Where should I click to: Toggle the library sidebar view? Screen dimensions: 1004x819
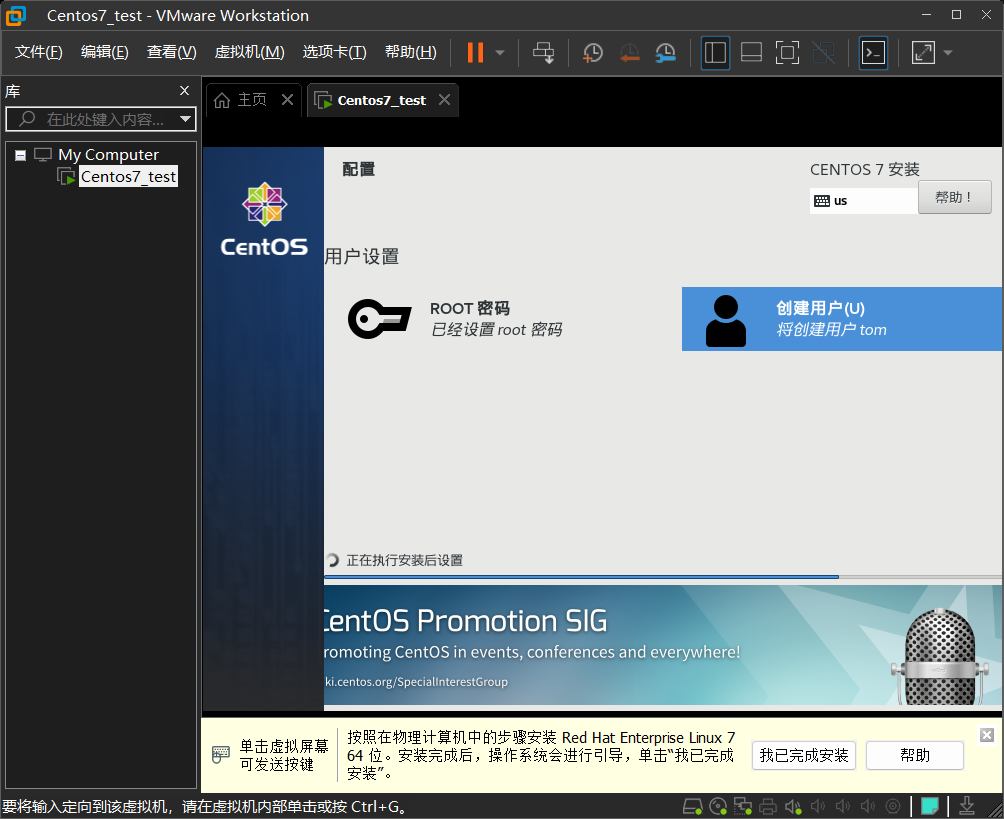pyautogui.click(x=715, y=53)
